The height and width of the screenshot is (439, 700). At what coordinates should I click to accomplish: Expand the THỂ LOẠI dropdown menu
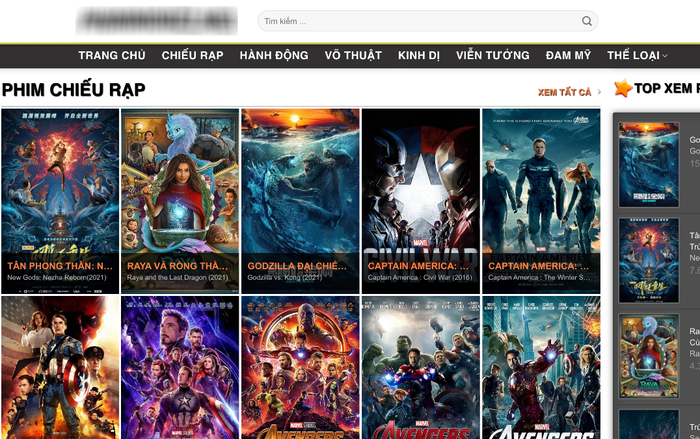[637, 56]
